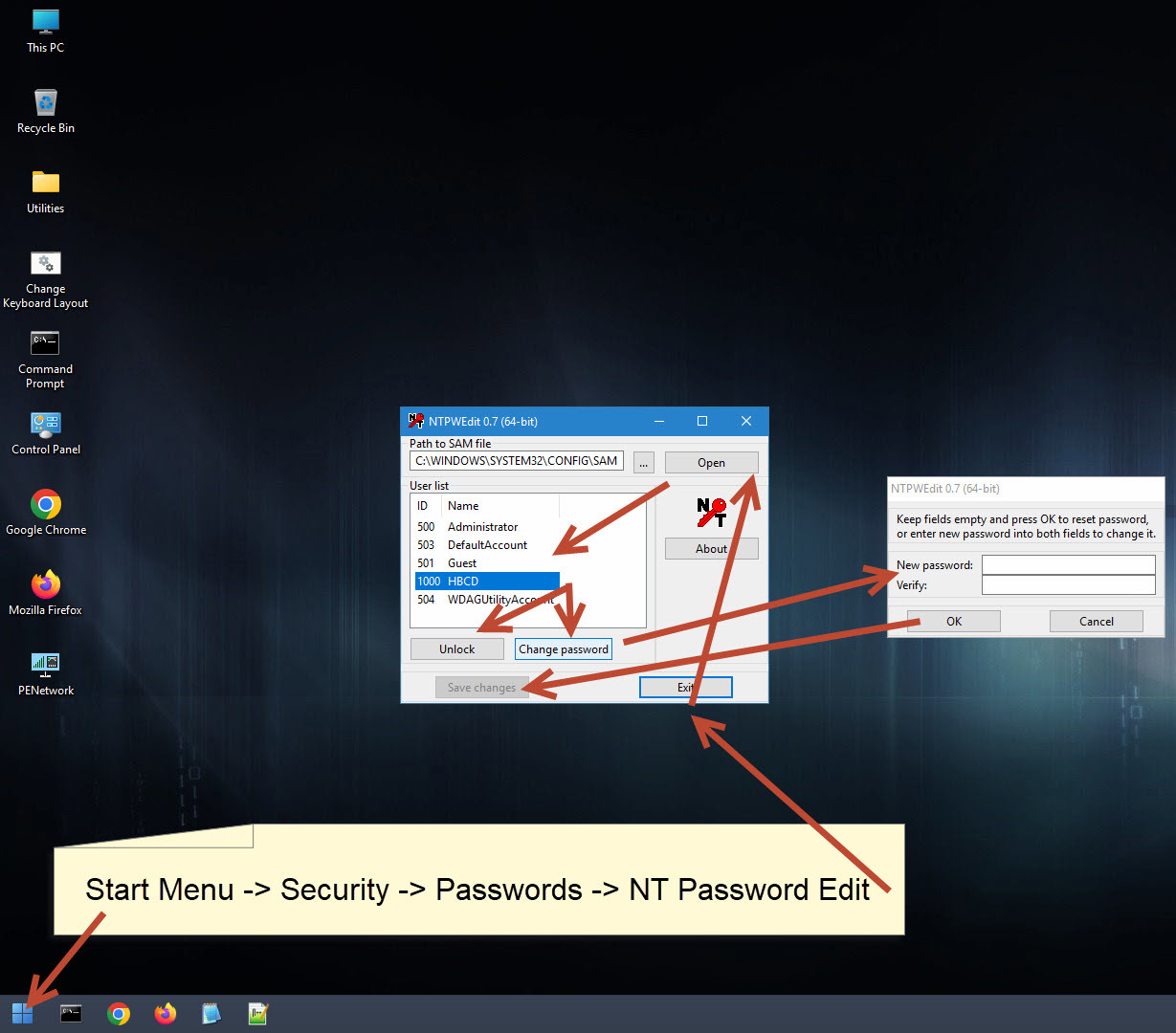The height and width of the screenshot is (1033, 1176).
Task: Click the browse "..." button for SAM path
Action: pos(644,462)
